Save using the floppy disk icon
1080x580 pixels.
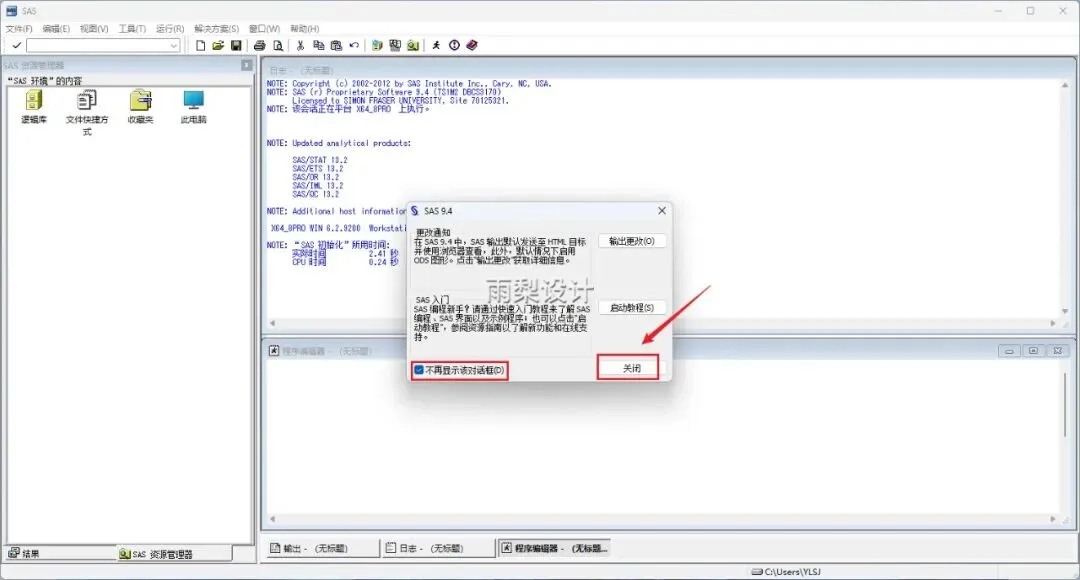click(236, 45)
